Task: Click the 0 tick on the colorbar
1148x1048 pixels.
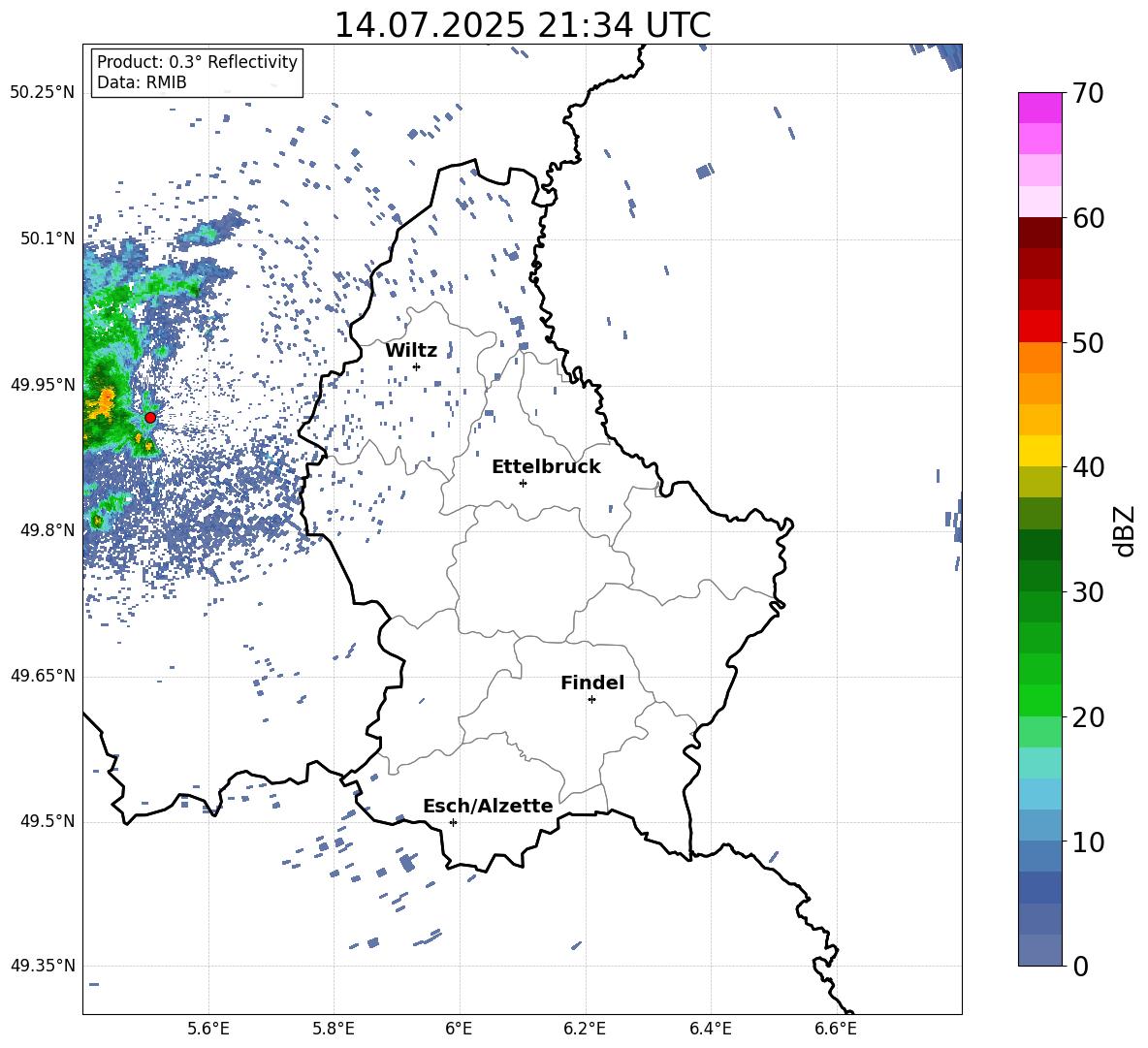Action: (1080, 967)
